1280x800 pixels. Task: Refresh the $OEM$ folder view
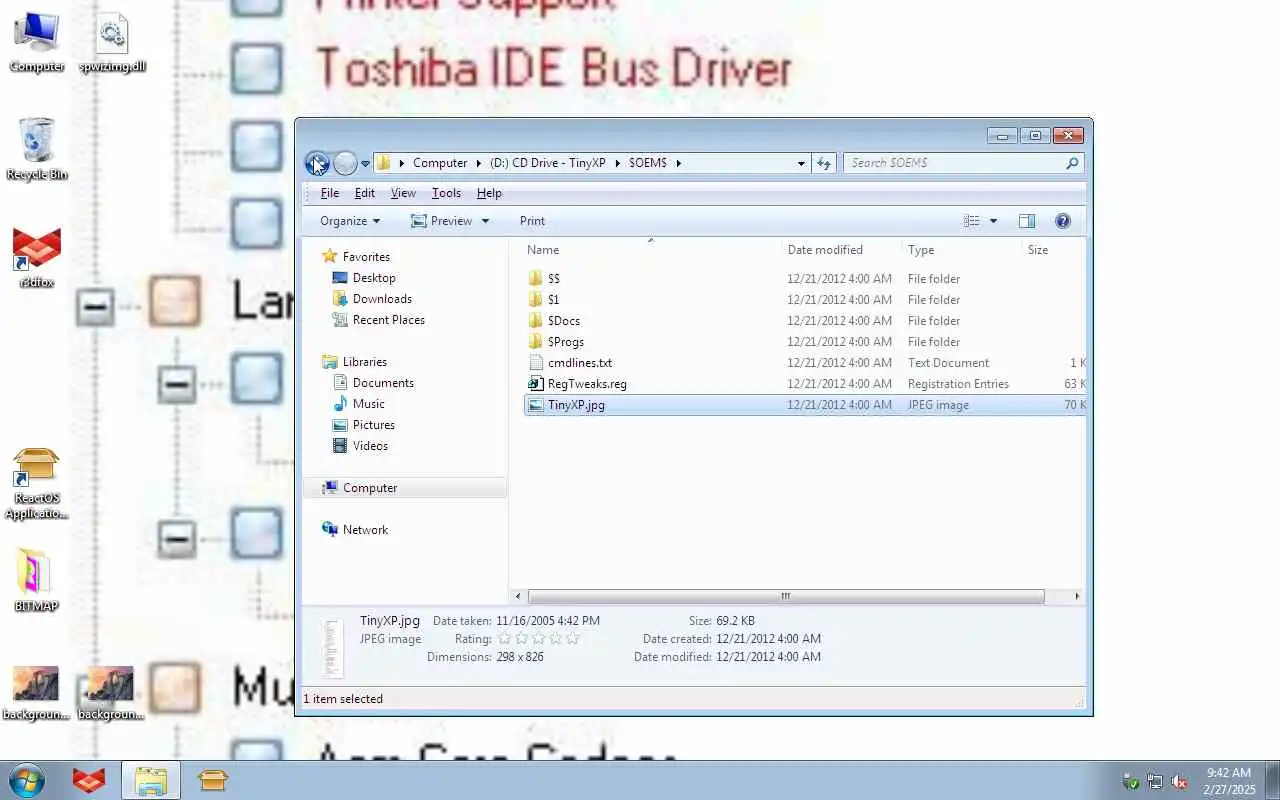click(x=824, y=163)
